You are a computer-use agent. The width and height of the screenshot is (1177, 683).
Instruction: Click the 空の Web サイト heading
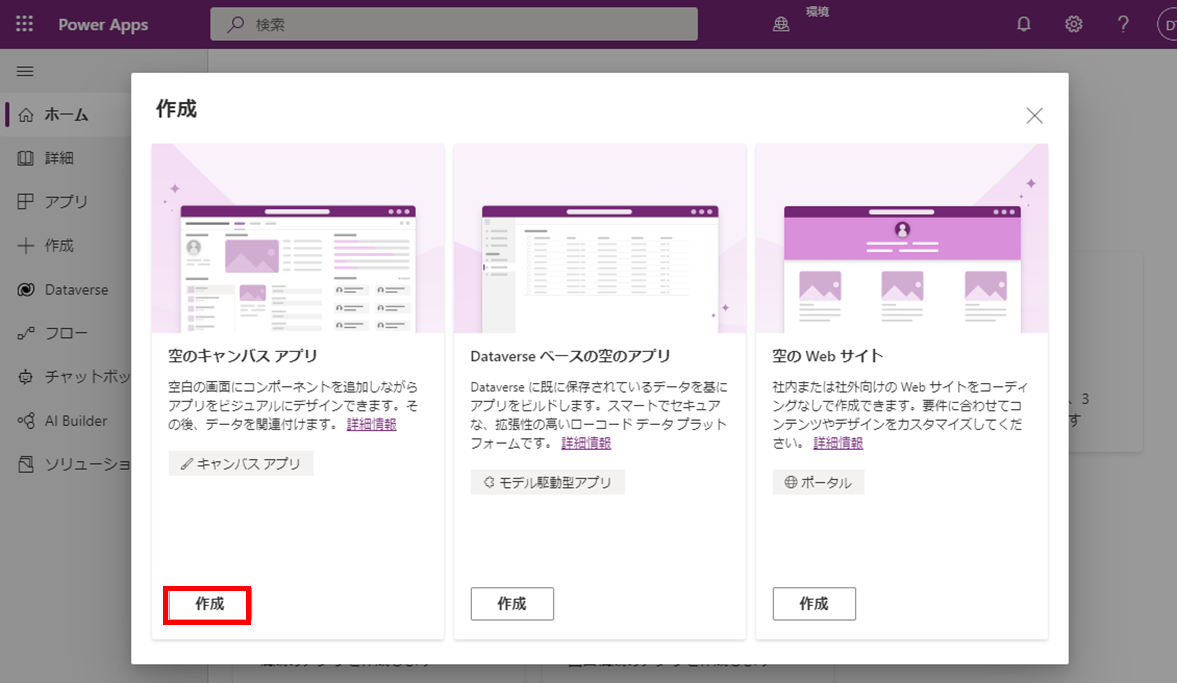tap(828, 356)
